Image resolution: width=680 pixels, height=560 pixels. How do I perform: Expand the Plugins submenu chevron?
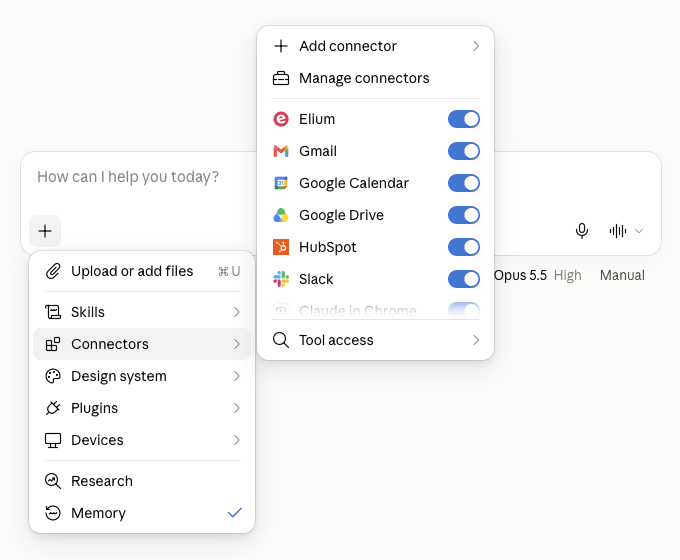point(237,408)
